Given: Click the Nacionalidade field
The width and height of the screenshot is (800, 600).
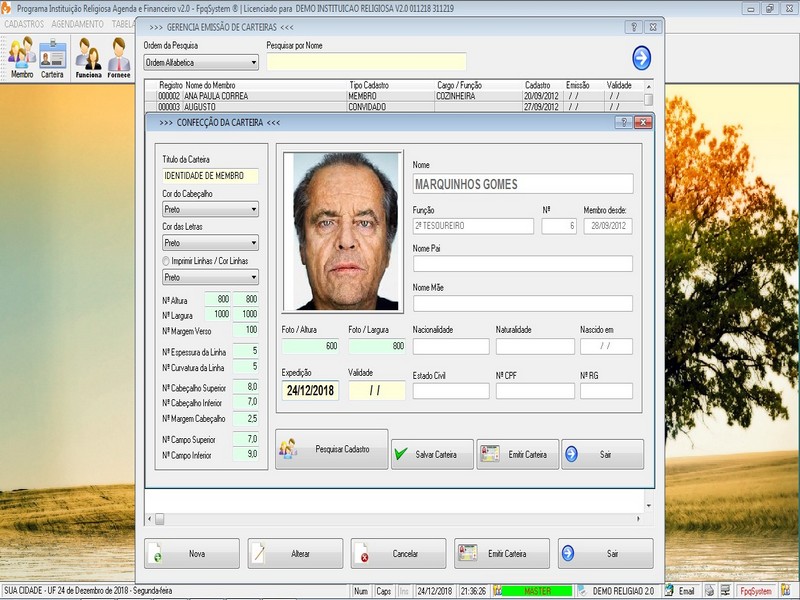Looking at the screenshot, I should point(451,346).
